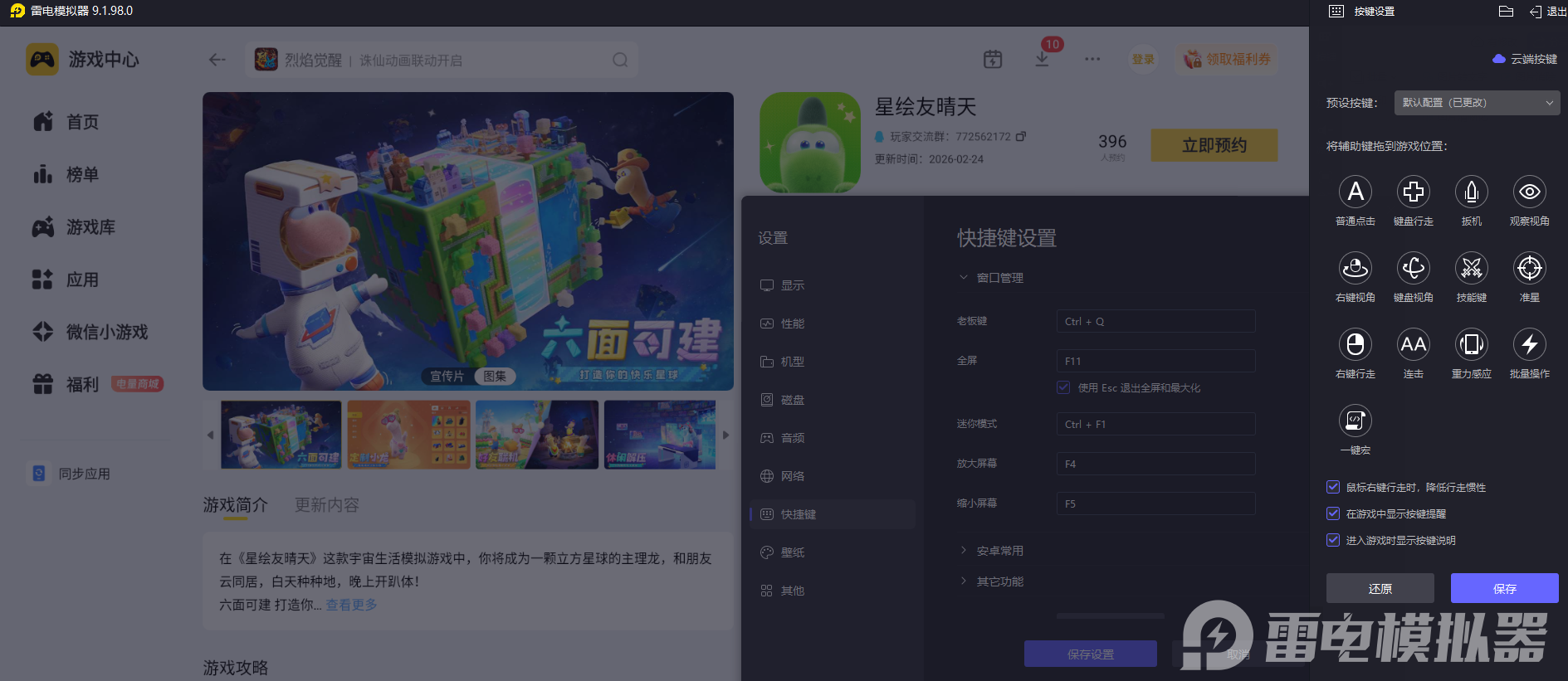Image resolution: width=1568 pixels, height=681 pixels.
Task: Go back with the arrow in 游戏中心
Action: point(217,60)
